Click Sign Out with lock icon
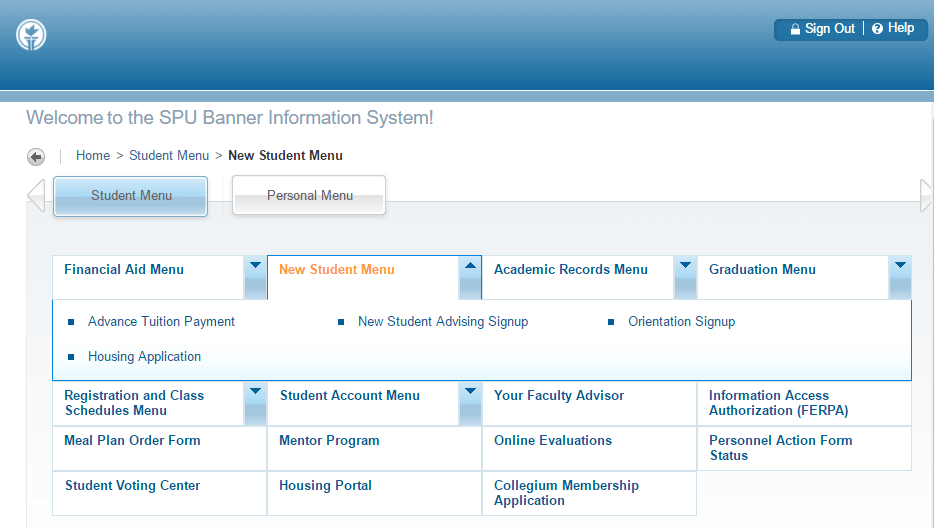 point(822,29)
